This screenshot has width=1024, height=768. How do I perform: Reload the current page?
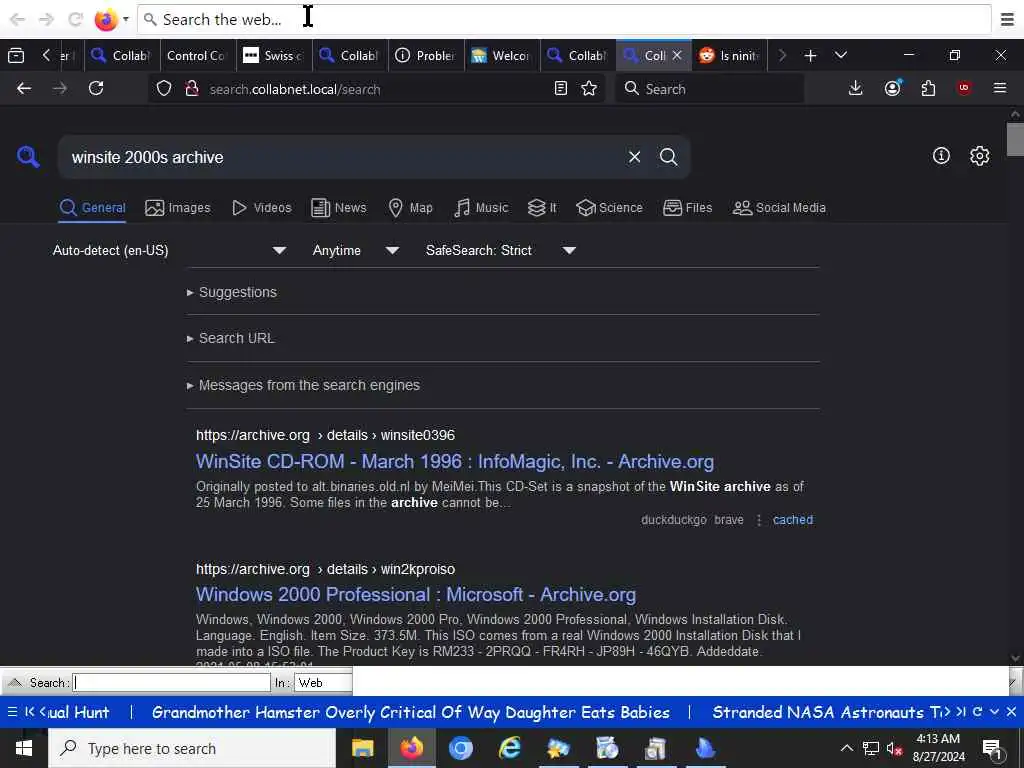click(96, 88)
